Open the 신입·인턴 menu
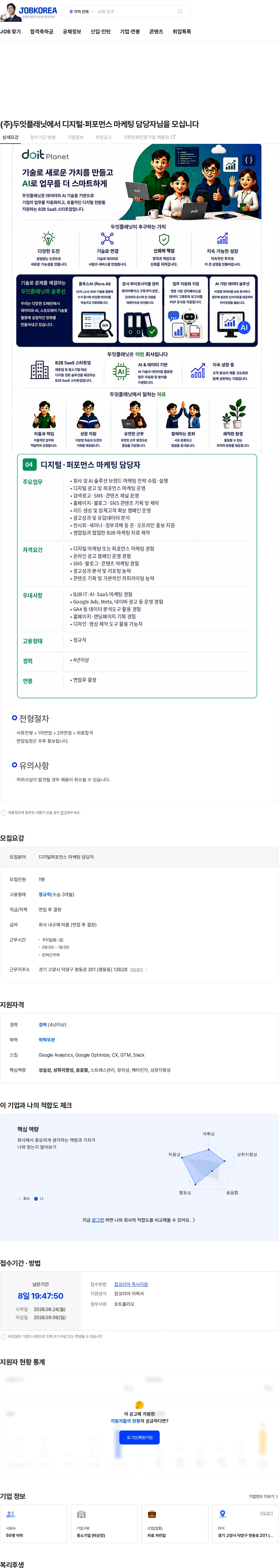Screen dimensions: 279x1568 tap(101, 32)
